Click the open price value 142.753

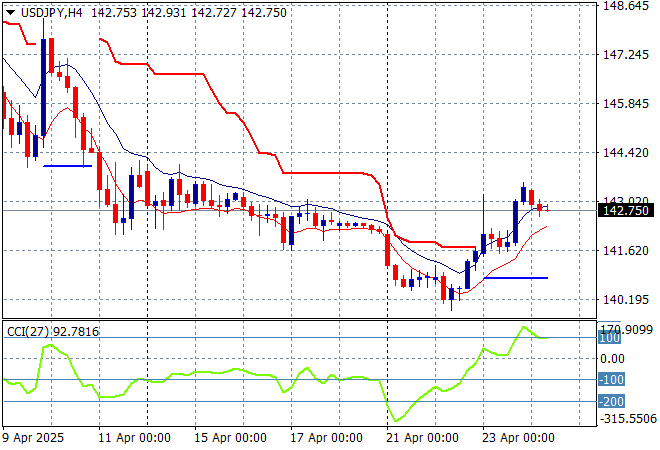(114, 13)
